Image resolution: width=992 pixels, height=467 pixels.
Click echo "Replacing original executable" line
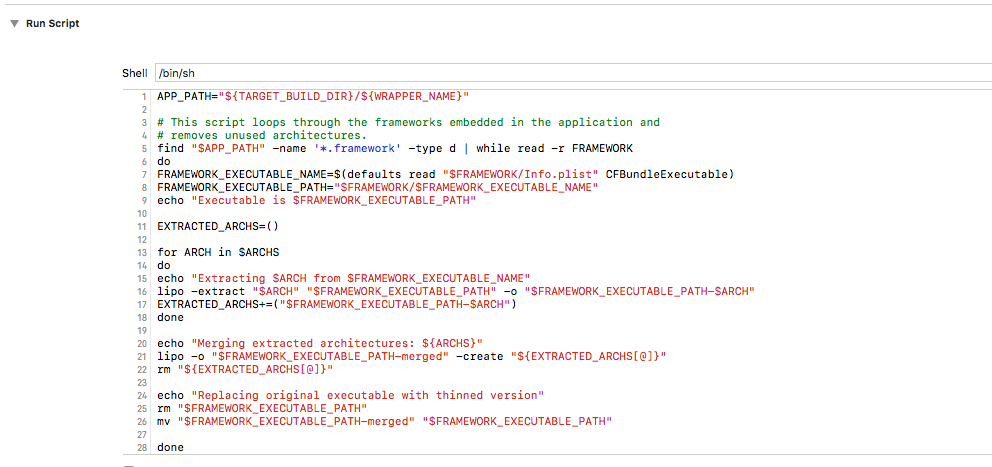pyautogui.click(x=351, y=395)
